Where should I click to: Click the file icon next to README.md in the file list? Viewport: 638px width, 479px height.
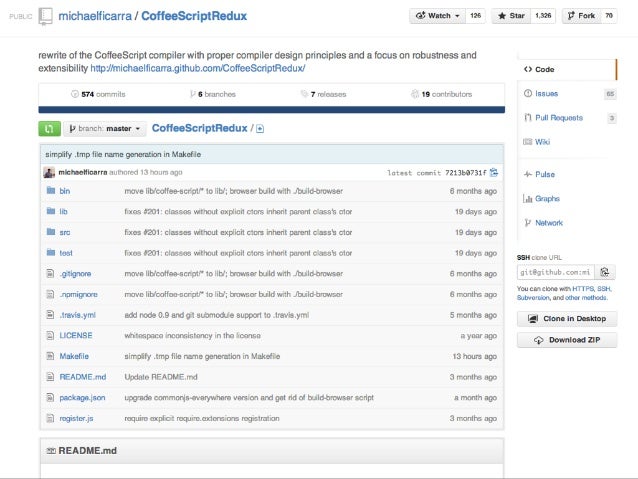click(50, 377)
